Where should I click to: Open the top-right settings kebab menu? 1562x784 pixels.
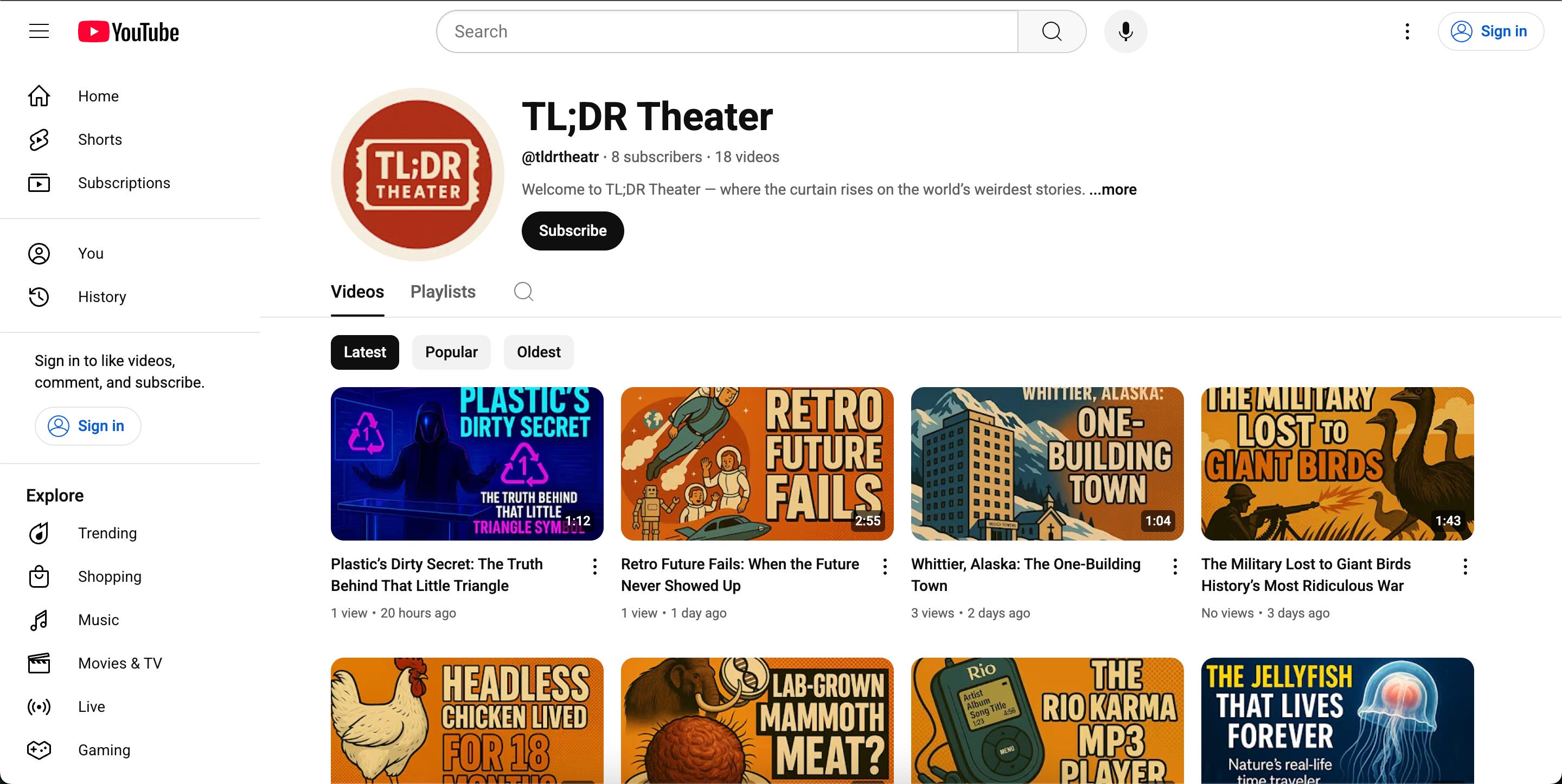1407,31
